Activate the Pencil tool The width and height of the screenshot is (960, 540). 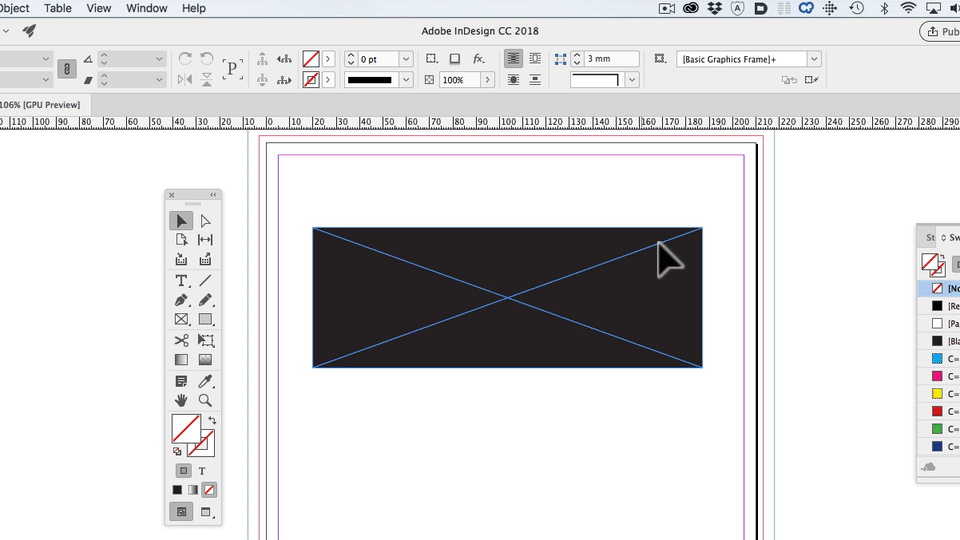click(205, 300)
